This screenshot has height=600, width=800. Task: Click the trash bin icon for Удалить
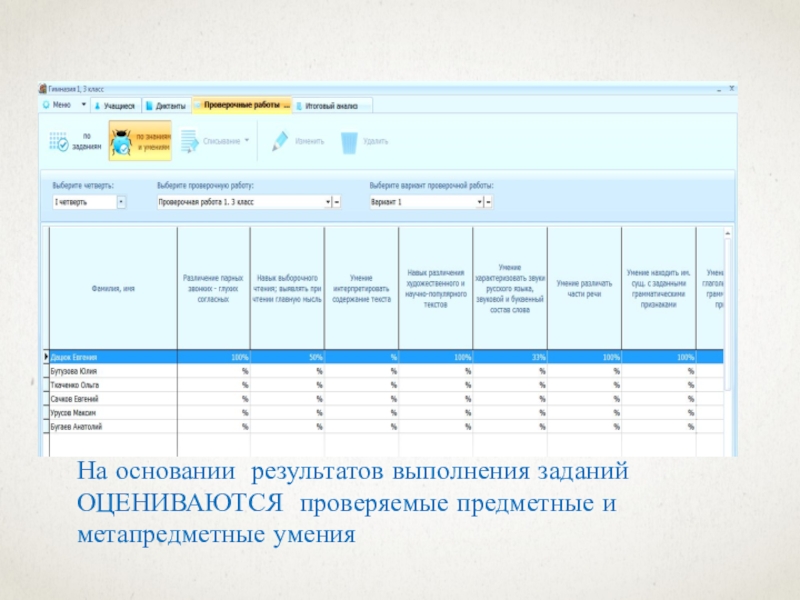click(349, 142)
